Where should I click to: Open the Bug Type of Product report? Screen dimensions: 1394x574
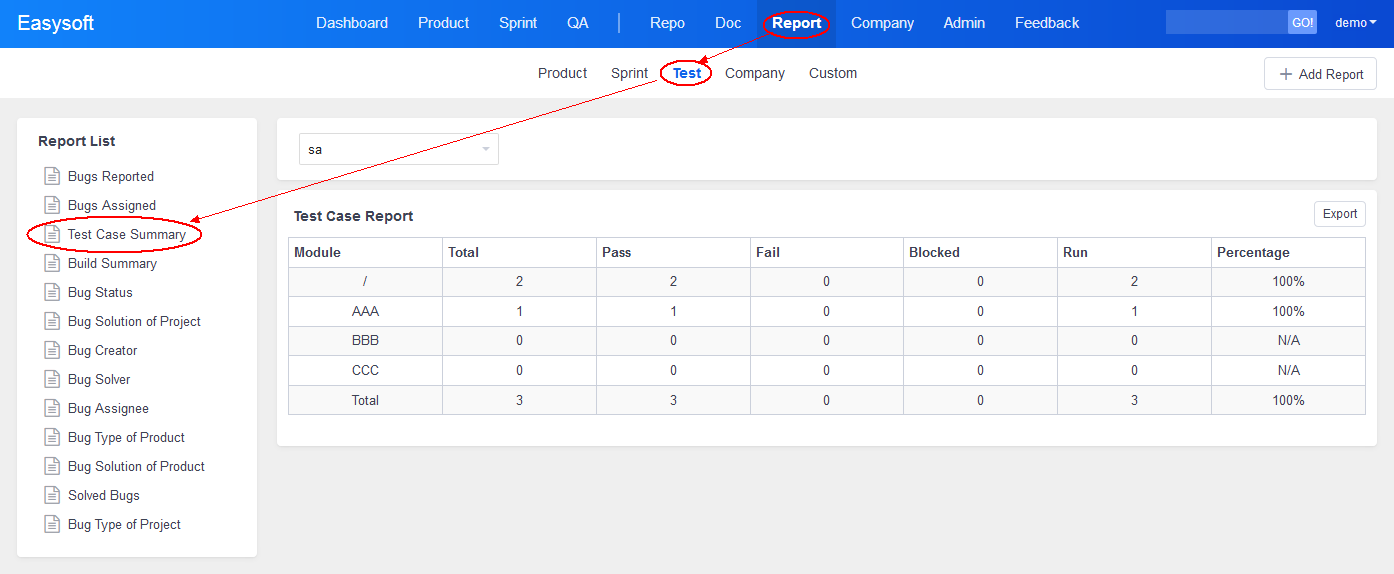click(126, 437)
